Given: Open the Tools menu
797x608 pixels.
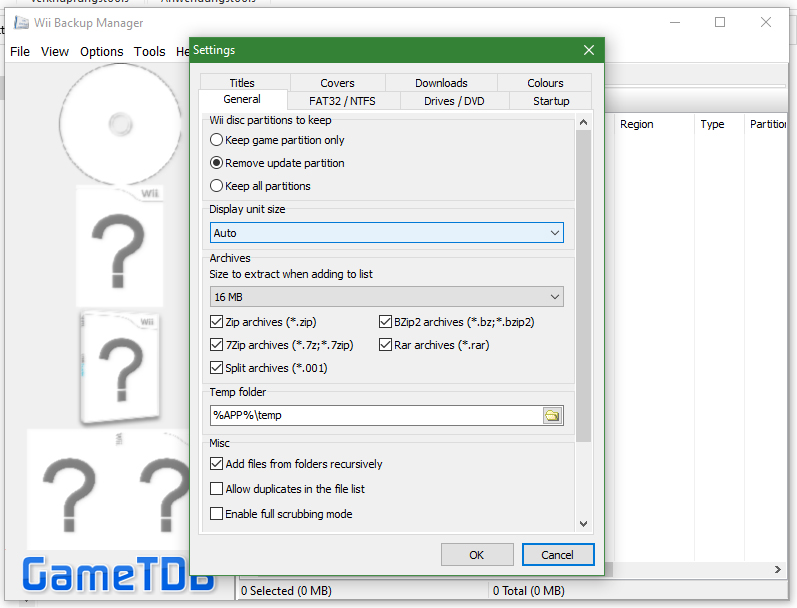Looking at the screenshot, I should click(x=149, y=52).
